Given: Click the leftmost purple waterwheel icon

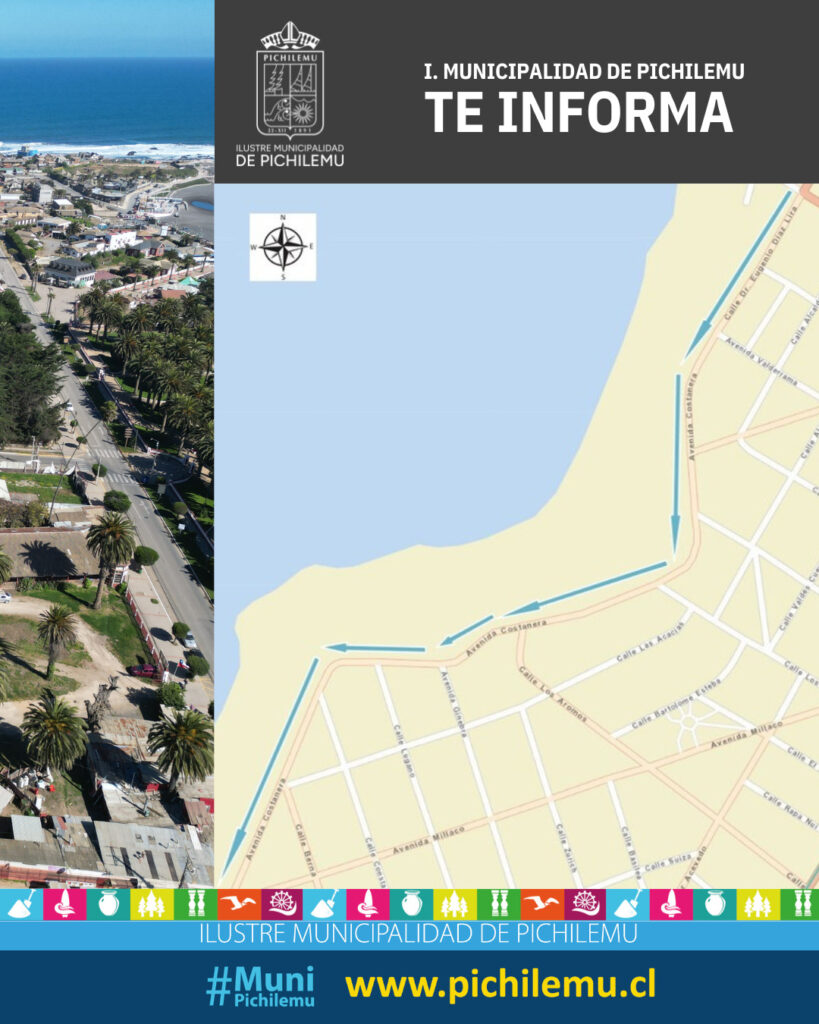Looking at the screenshot, I should click(282, 904).
